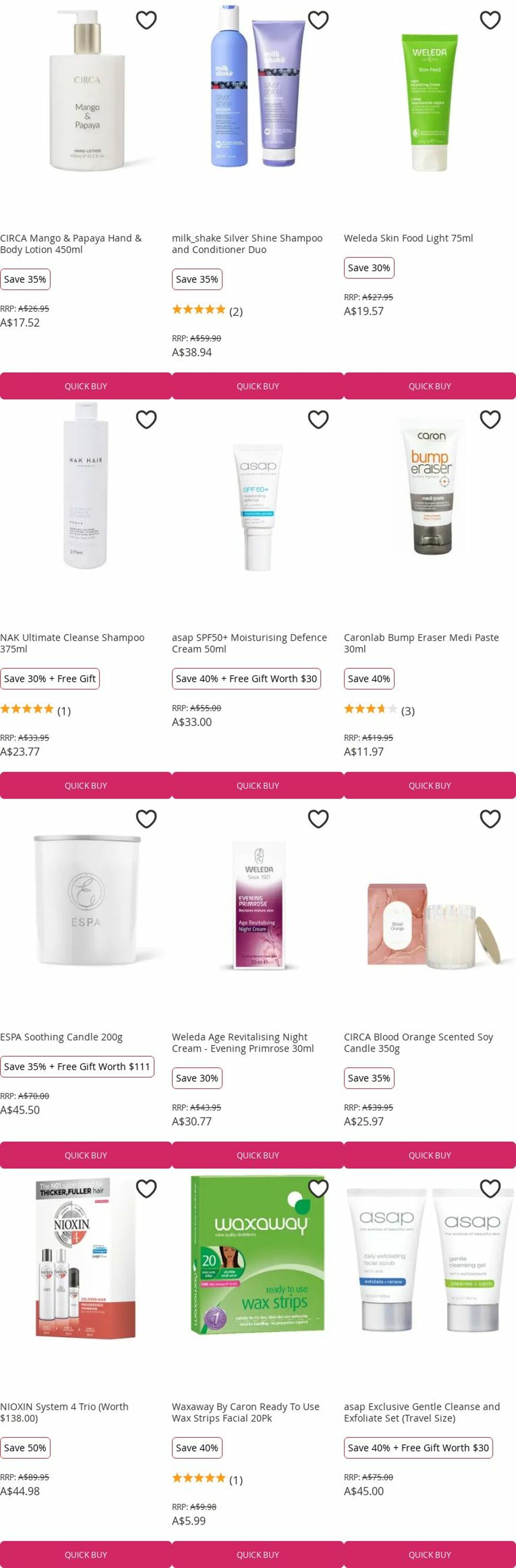Save NAK Ultimate Cleanse Shampoo to wishlist
The width and height of the screenshot is (516, 1568).
(146, 419)
